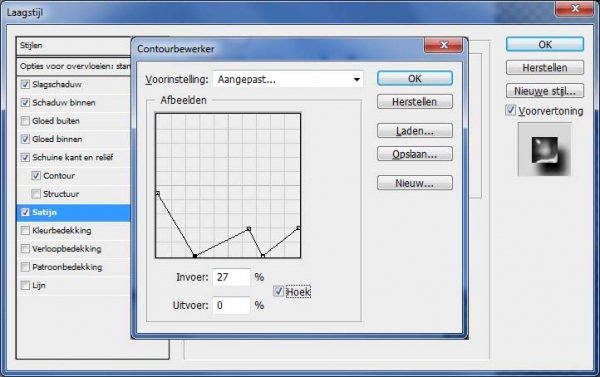Click the Laden... button

click(415, 131)
